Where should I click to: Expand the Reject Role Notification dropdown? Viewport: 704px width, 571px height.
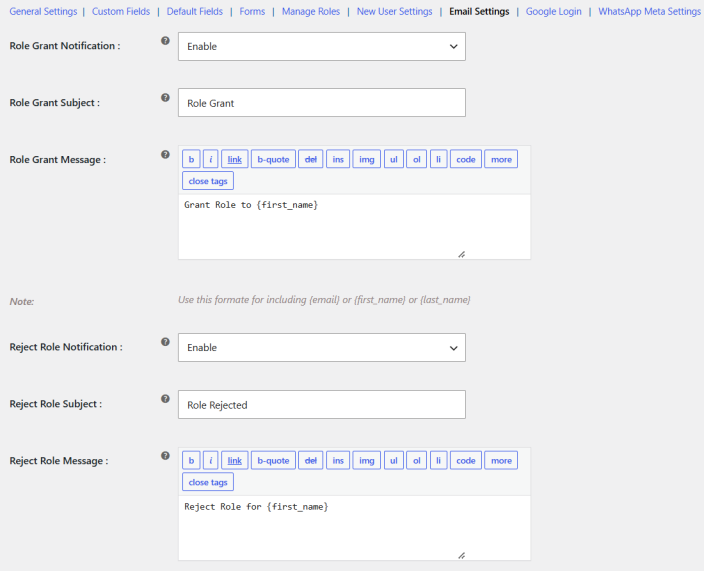(321, 347)
